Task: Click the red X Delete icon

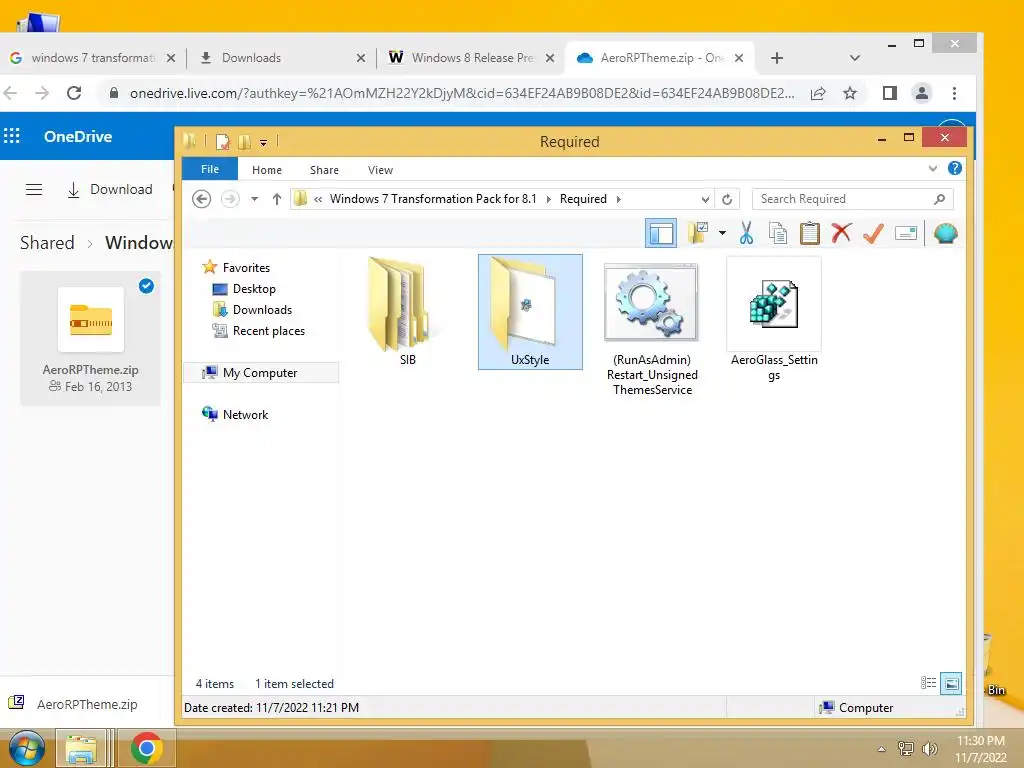Action: click(x=841, y=233)
